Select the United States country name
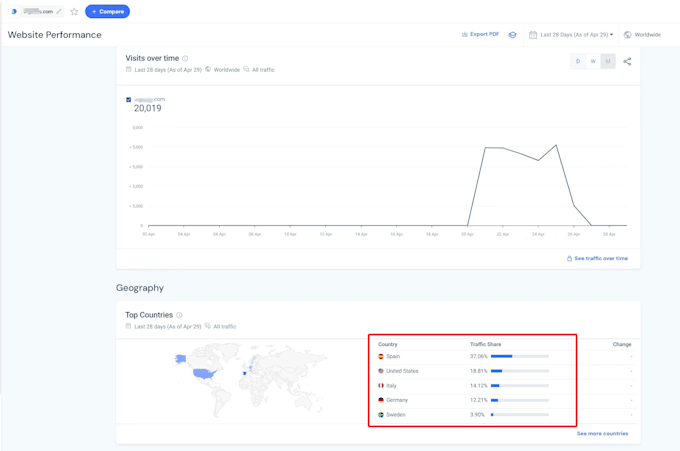The width and height of the screenshot is (680, 451). click(402, 371)
